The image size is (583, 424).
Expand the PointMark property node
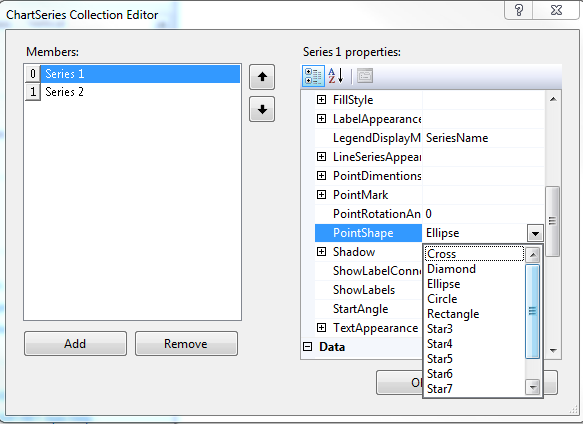tap(321, 195)
